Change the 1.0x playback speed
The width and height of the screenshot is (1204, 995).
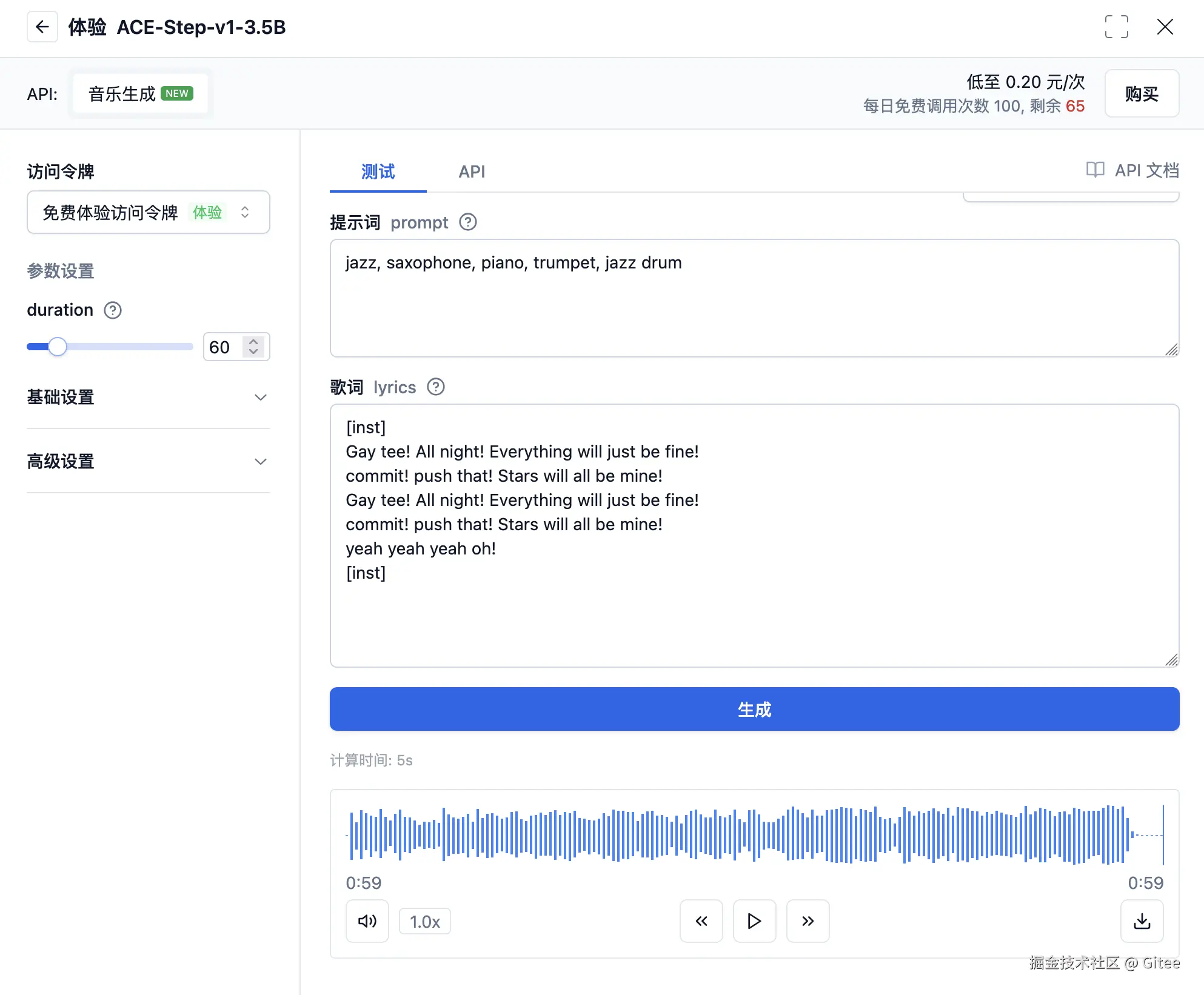[x=424, y=922]
